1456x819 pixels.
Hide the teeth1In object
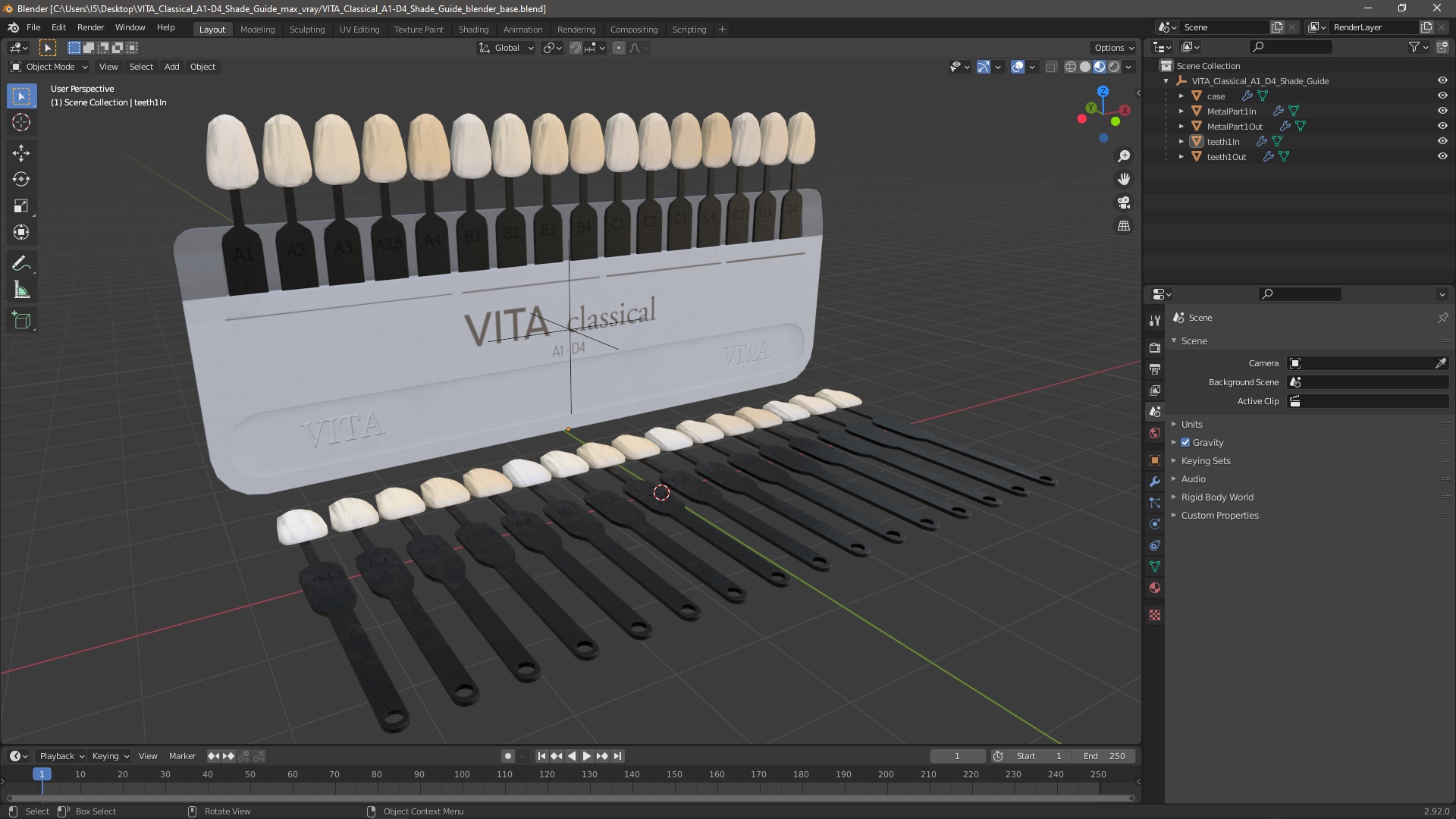[x=1442, y=141]
